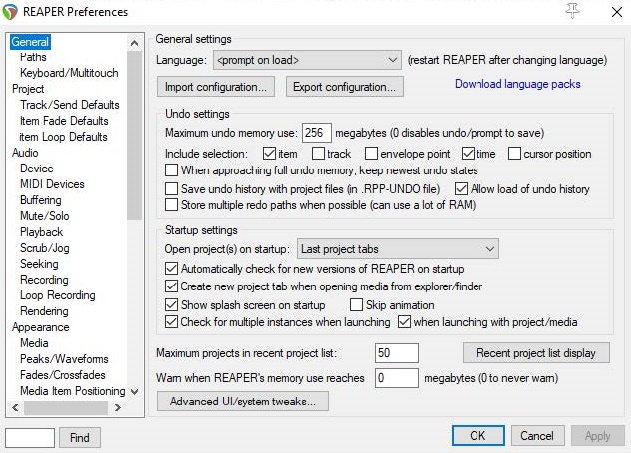The height and width of the screenshot is (453, 631).
Task: Open Scrub/Jog preferences page
Action: click(45, 248)
